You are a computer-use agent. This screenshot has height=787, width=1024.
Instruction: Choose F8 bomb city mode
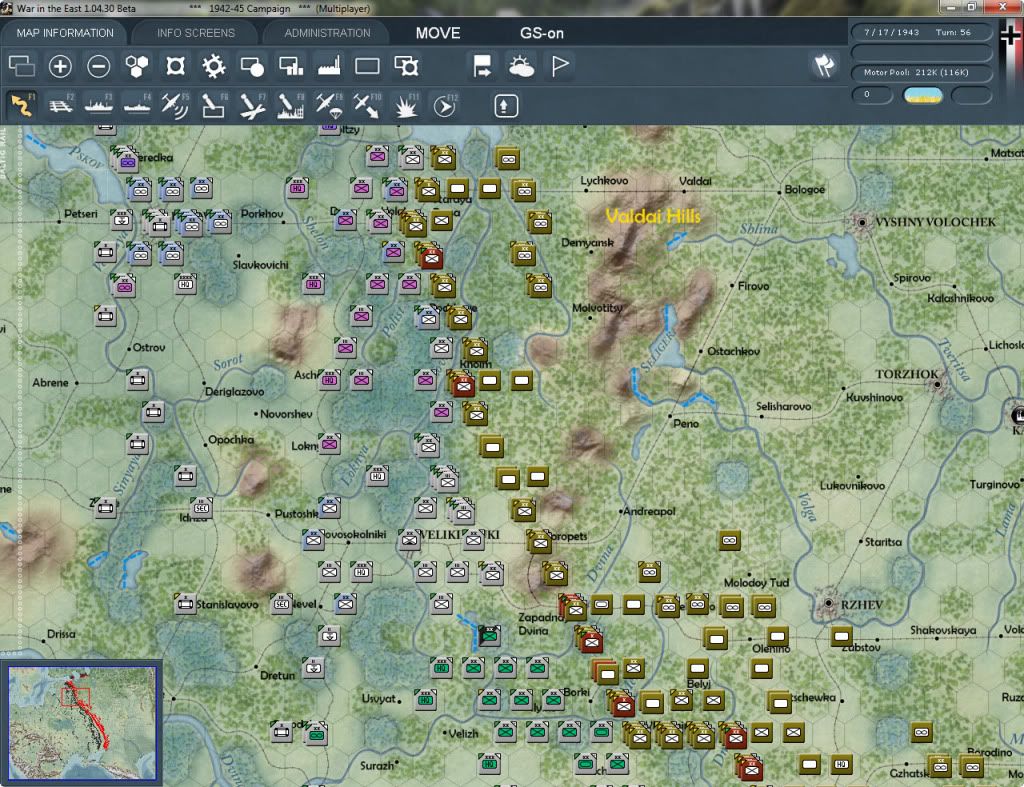pos(291,105)
